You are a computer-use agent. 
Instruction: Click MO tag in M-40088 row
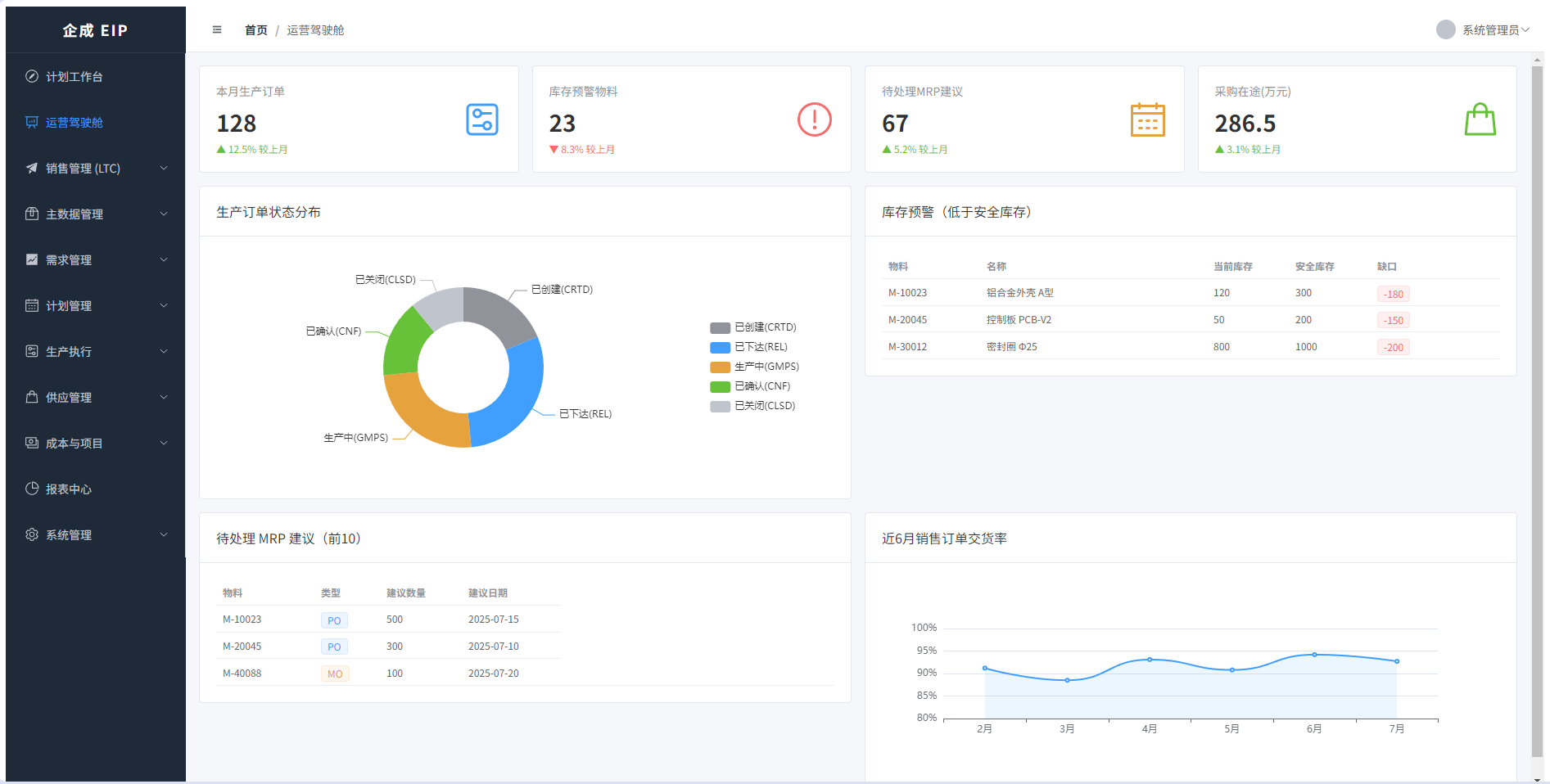335,674
